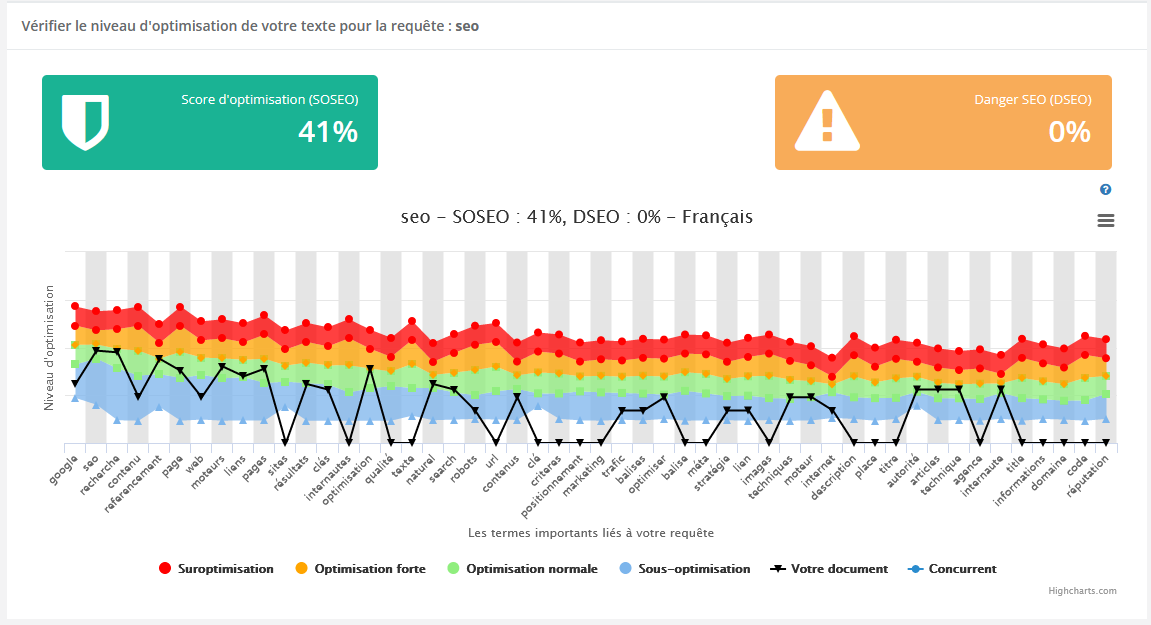Click the orange Optimisation forte legend dot
The height and width of the screenshot is (625, 1151).
pos(302,569)
